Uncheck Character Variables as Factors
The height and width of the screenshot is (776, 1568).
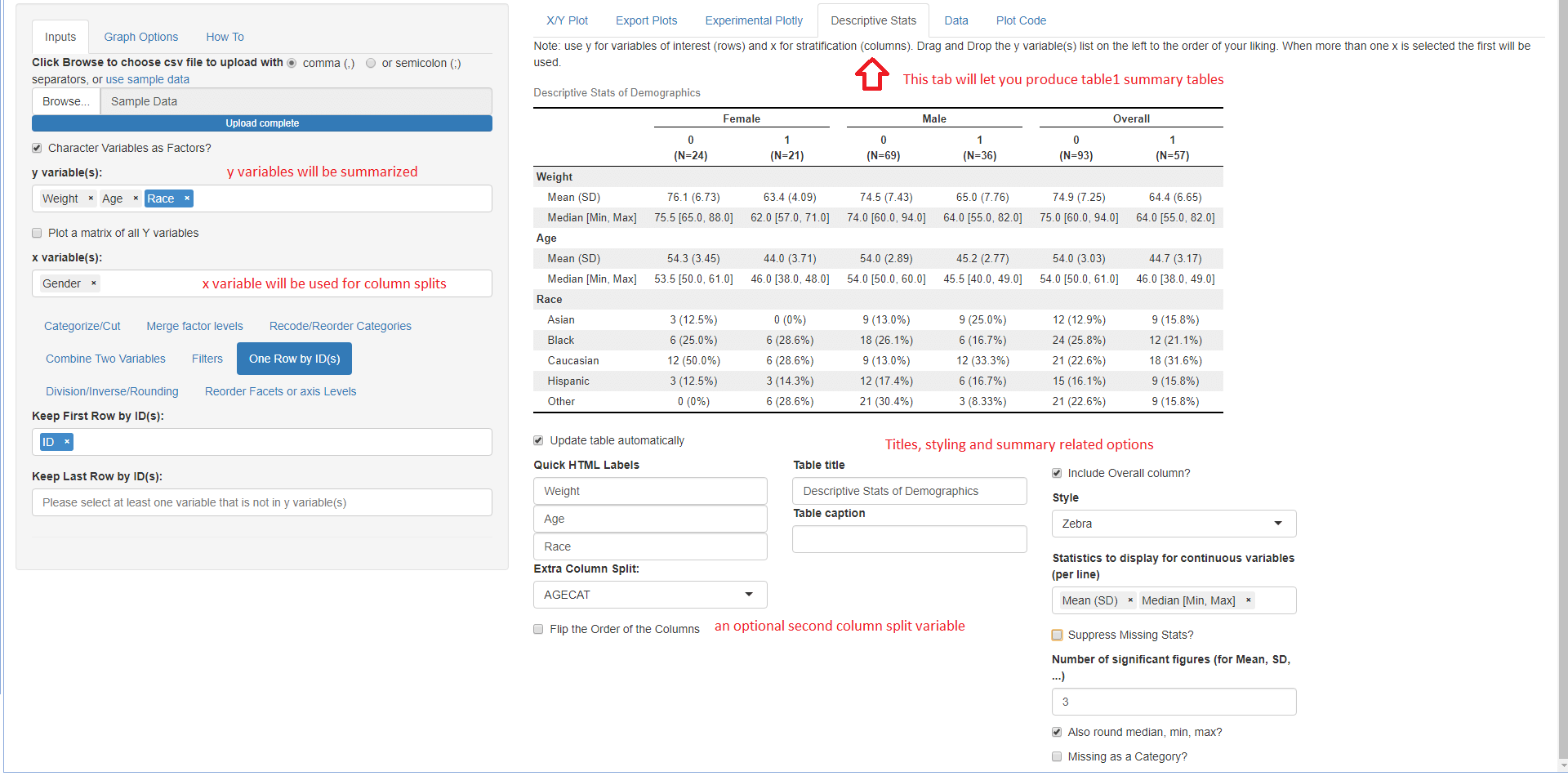tap(37, 148)
